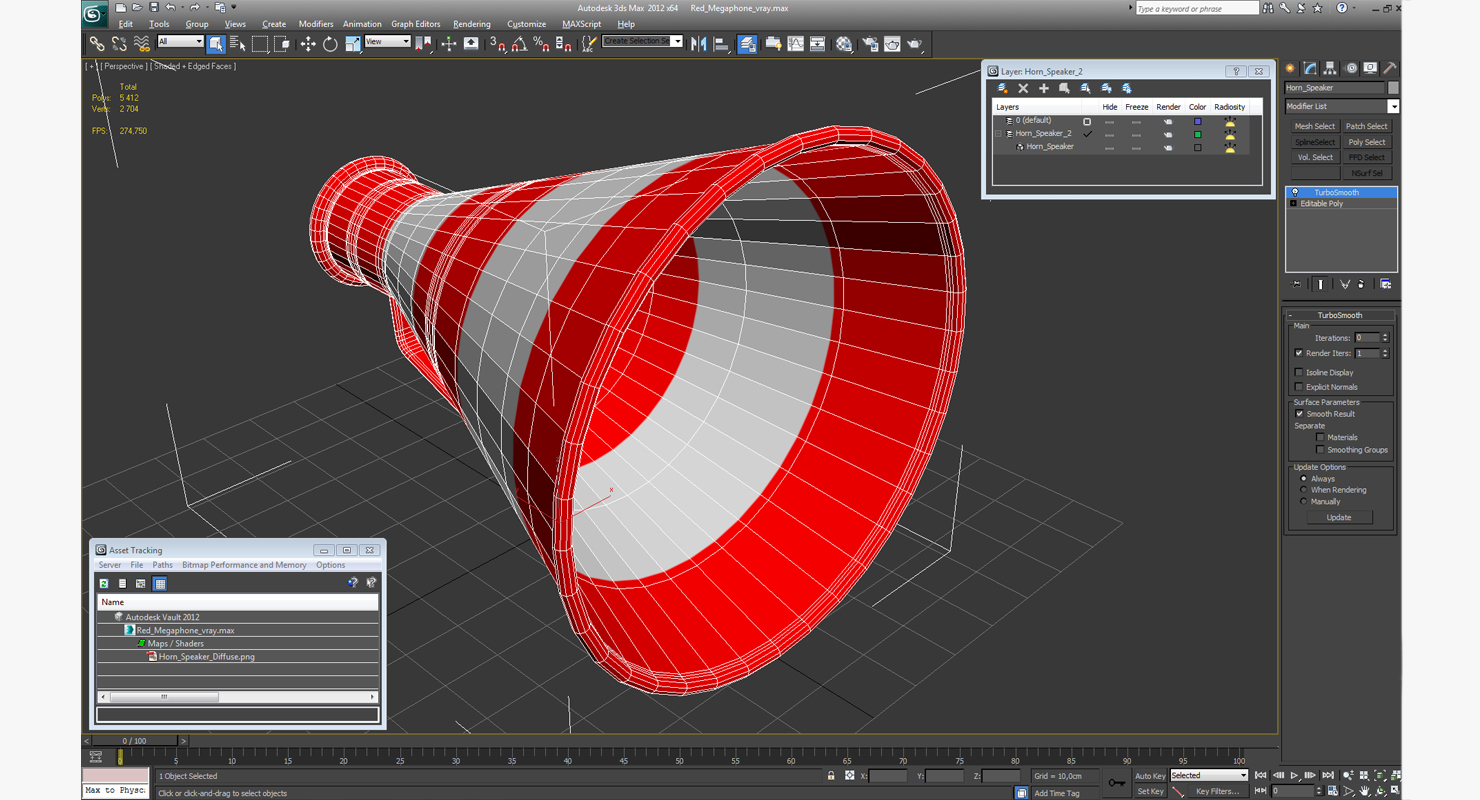Click the Poly Select button
This screenshot has height=800, width=1480.
pyautogui.click(x=1366, y=142)
